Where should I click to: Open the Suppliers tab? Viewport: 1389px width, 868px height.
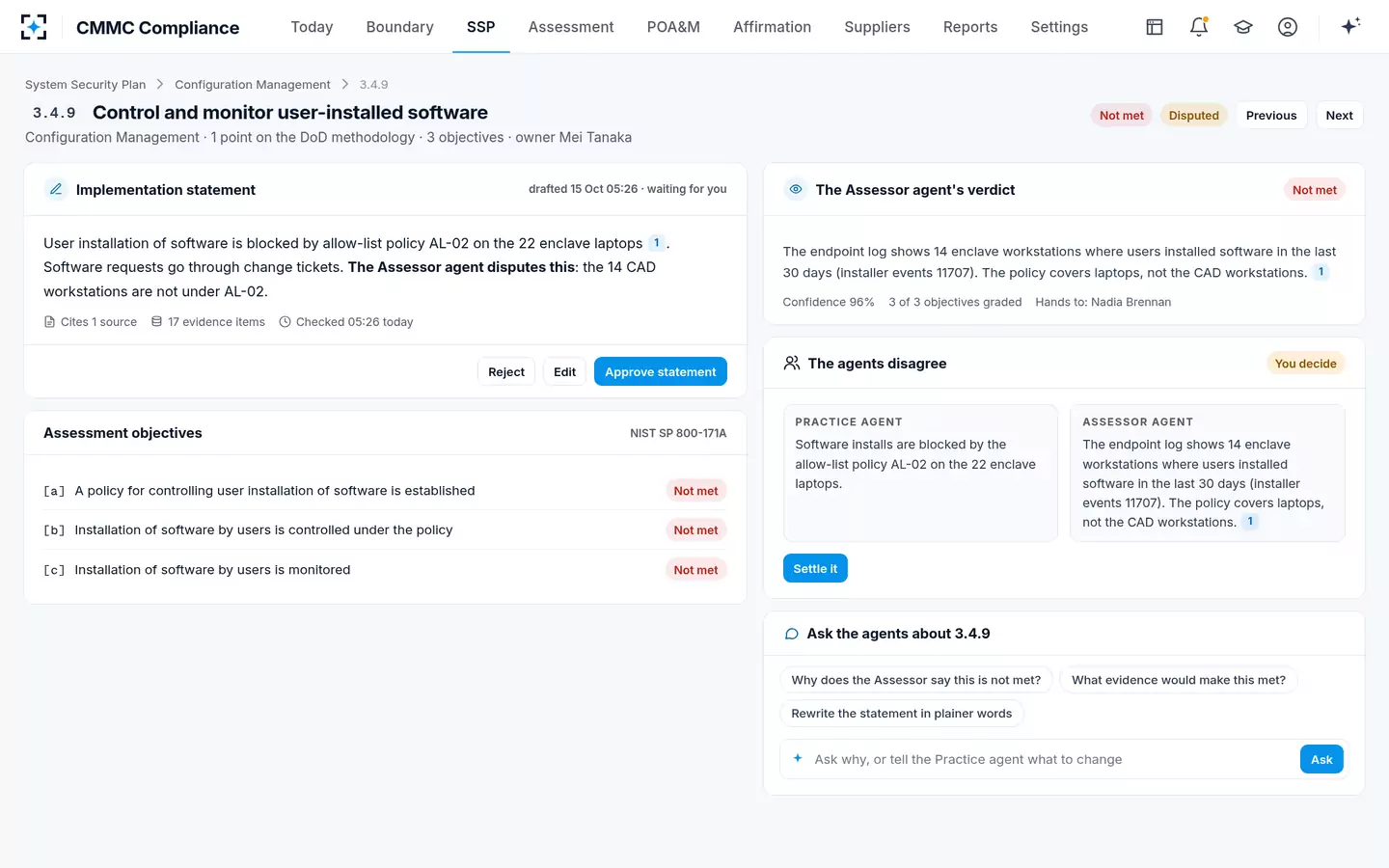coord(877,27)
